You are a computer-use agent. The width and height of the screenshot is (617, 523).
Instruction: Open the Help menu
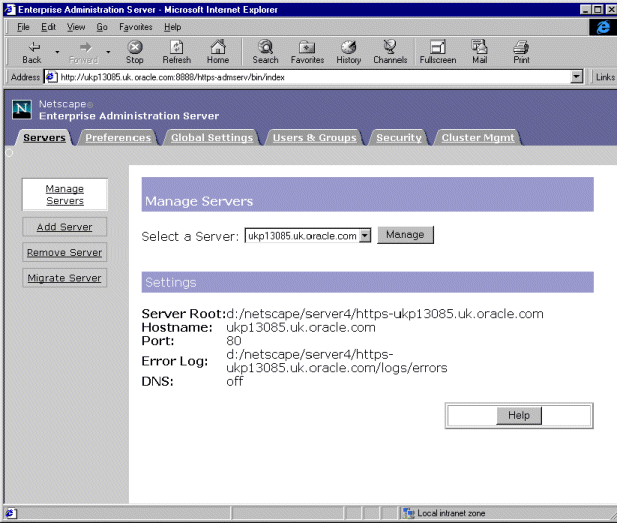pos(172,27)
